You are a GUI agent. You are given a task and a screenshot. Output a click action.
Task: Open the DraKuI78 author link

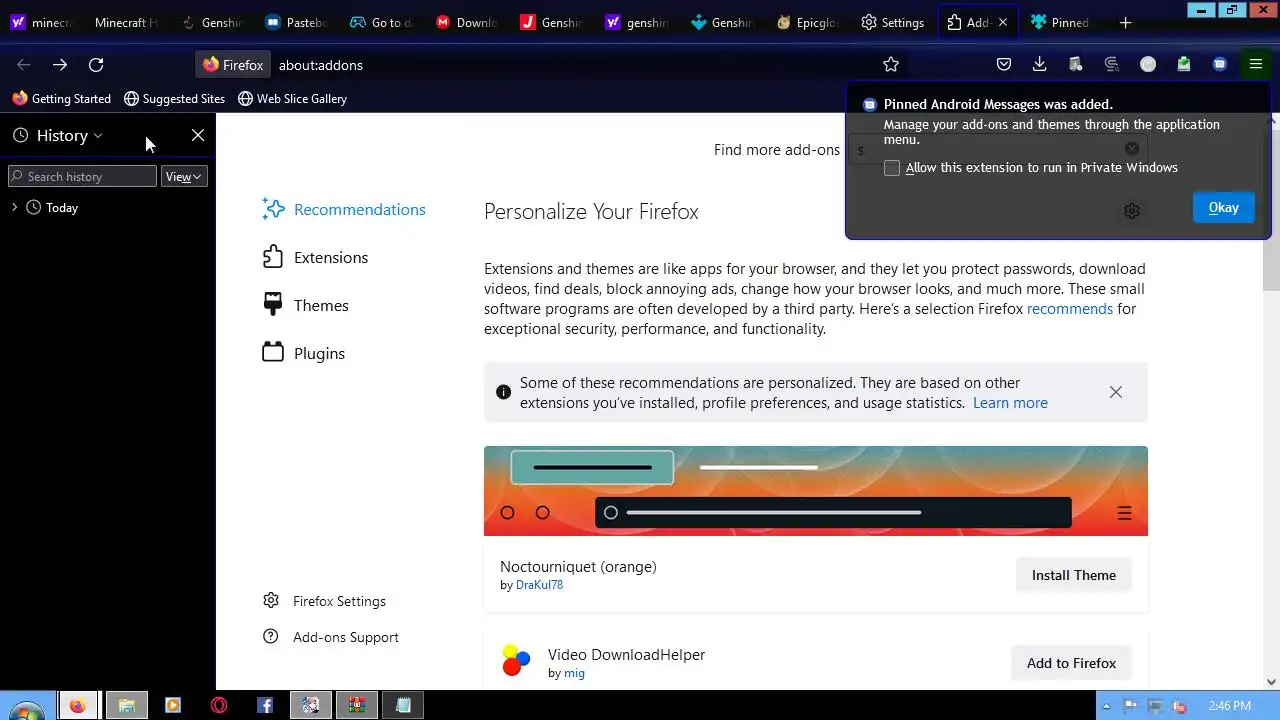[x=539, y=585]
